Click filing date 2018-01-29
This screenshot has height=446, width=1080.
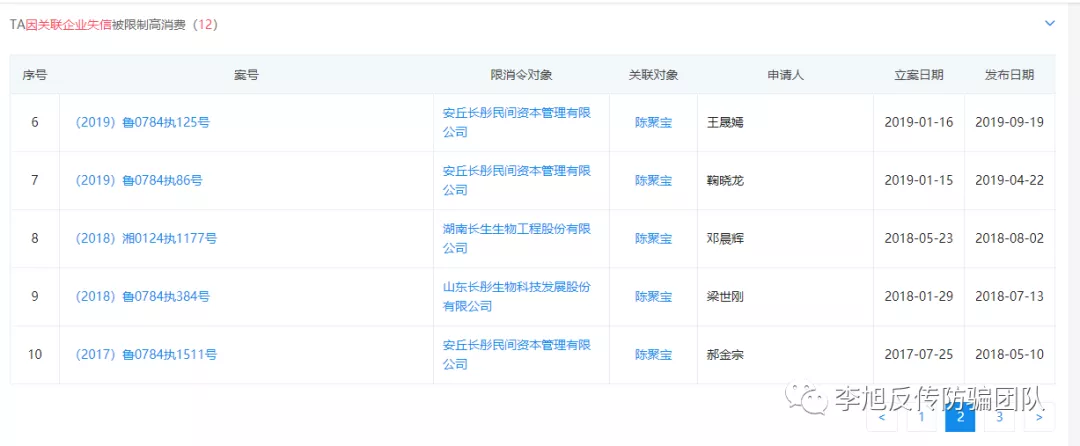[x=919, y=297]
